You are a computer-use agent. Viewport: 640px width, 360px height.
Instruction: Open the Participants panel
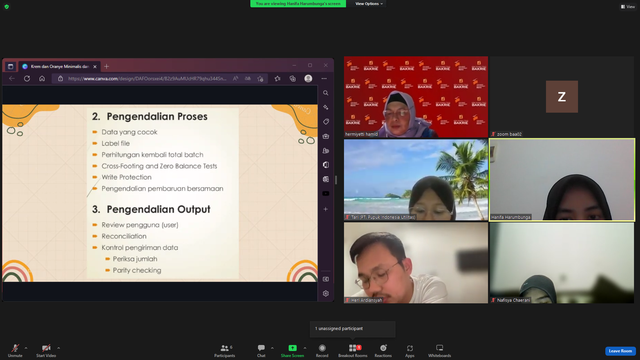224,350
